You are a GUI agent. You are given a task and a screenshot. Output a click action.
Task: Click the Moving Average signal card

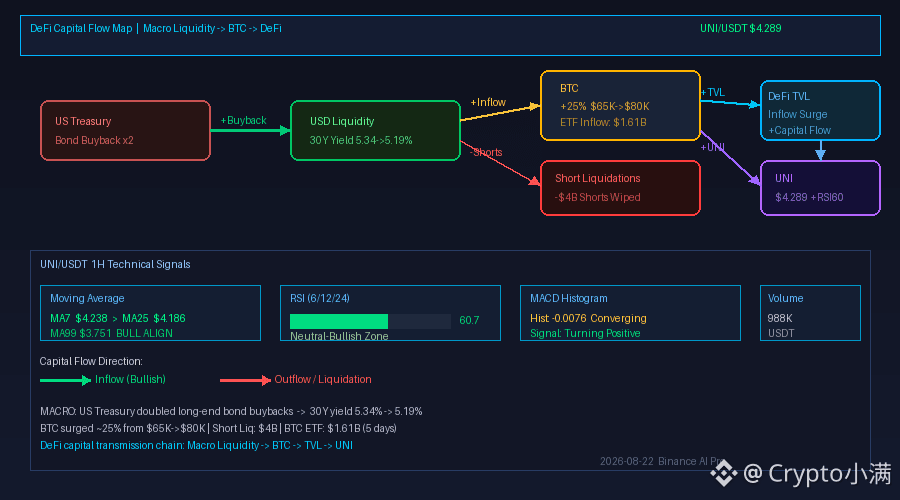pos(150,313)
